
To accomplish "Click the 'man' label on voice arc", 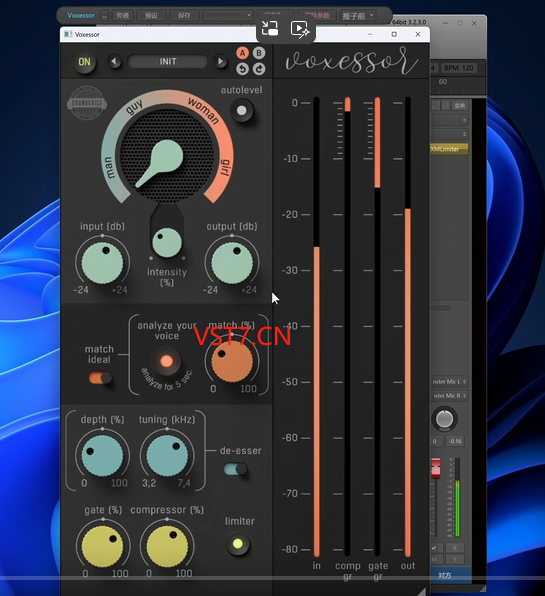I will 108,168.
